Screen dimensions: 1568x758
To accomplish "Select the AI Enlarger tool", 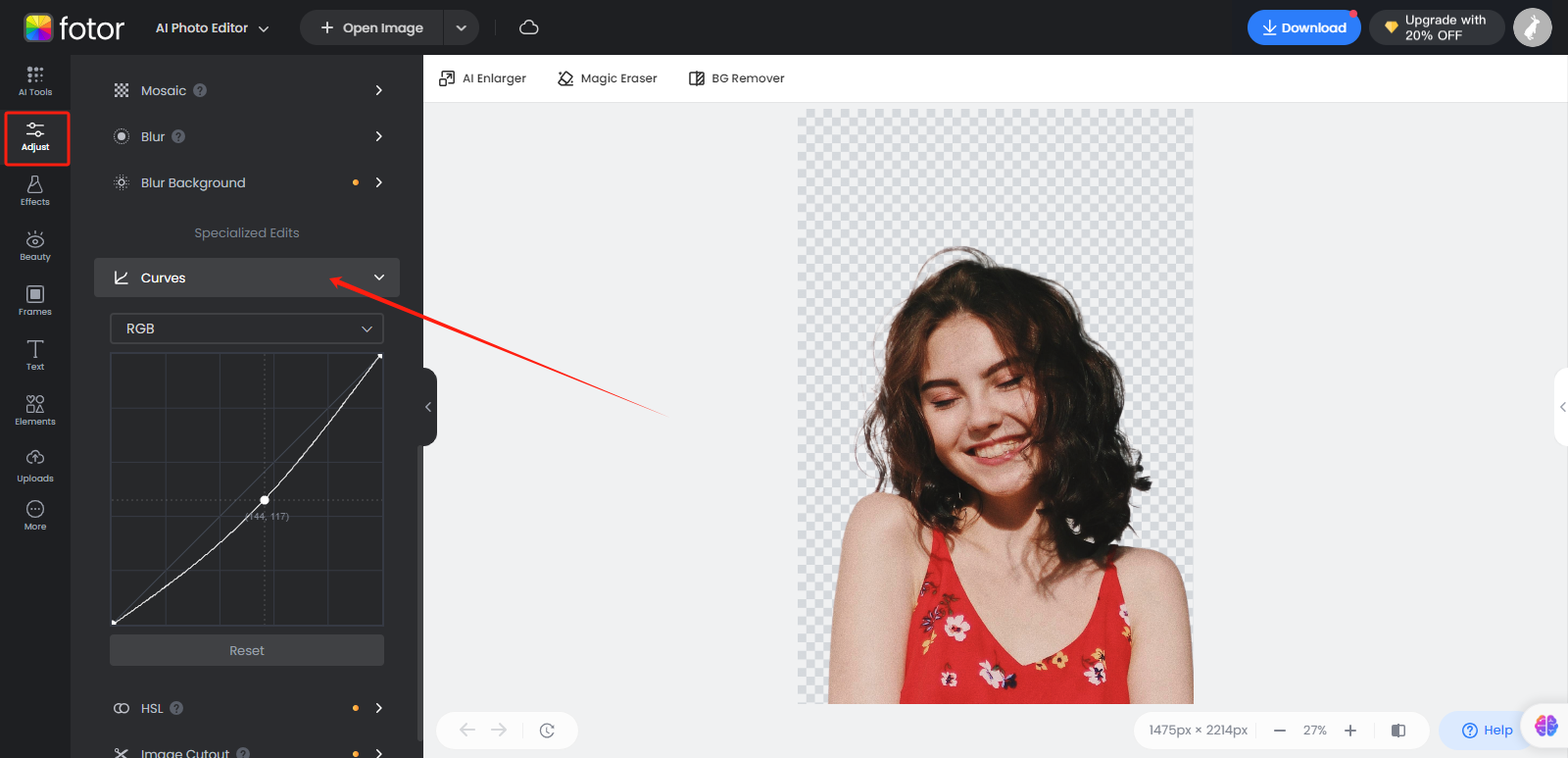I will coord(482,78).
